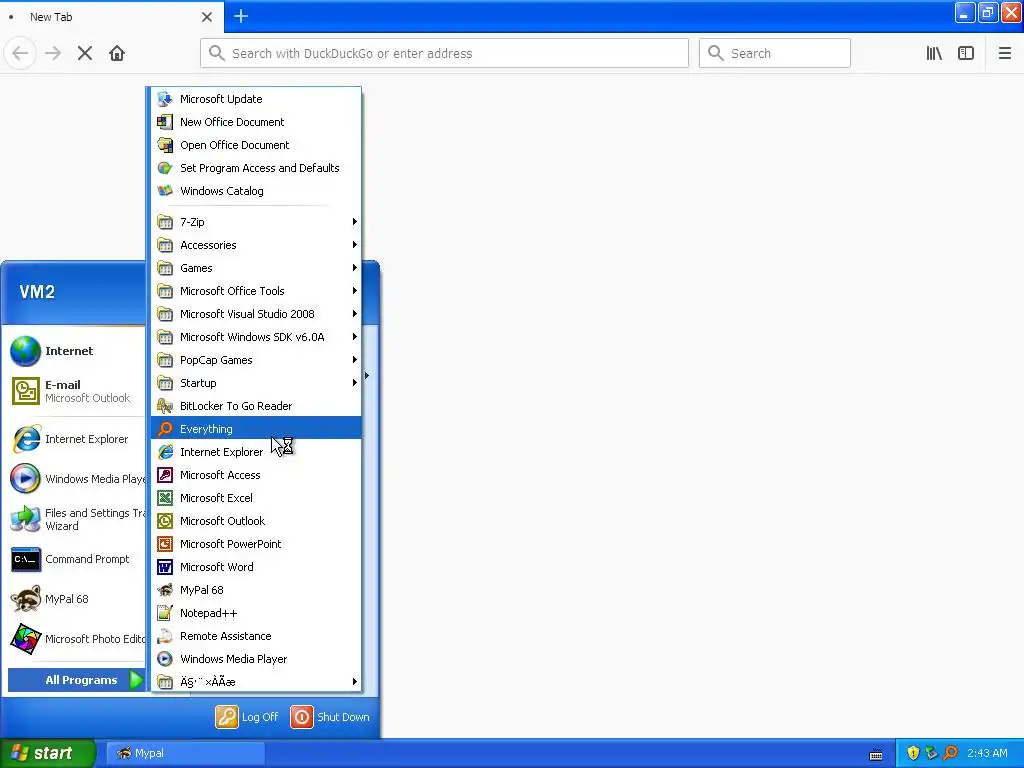
Task: Expand the 7-Zip submenu arrow
Action: [355, 222]
